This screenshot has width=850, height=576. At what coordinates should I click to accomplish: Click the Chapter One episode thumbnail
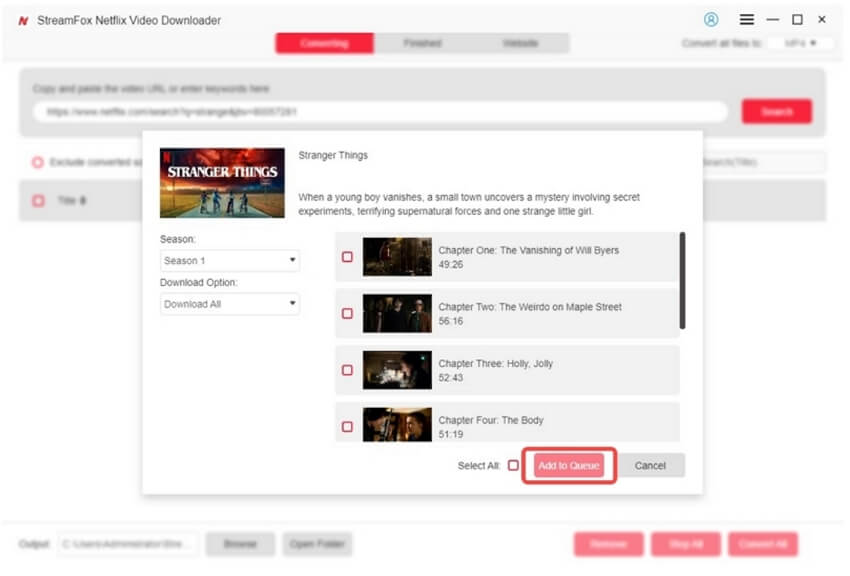click(x=397, y=257)
